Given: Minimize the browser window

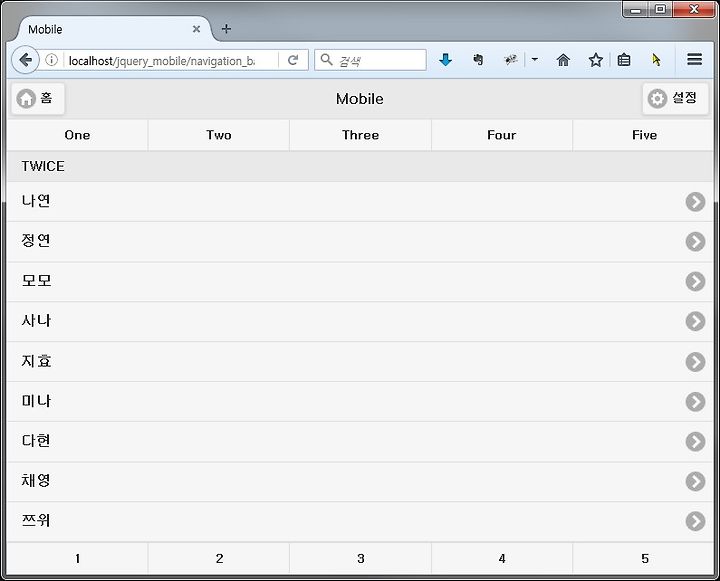Looking at the screenshot, I should pyautogui.click(x=636, y=9).
